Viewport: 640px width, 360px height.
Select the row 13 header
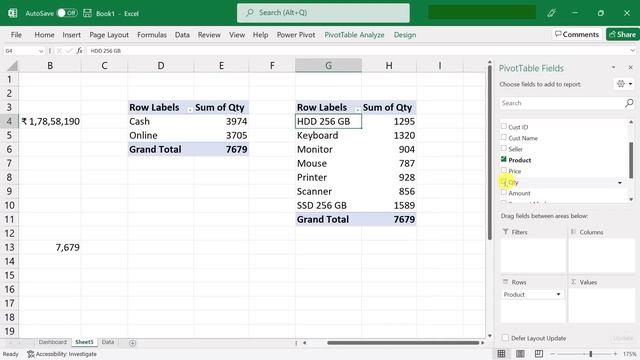point(9,247)
